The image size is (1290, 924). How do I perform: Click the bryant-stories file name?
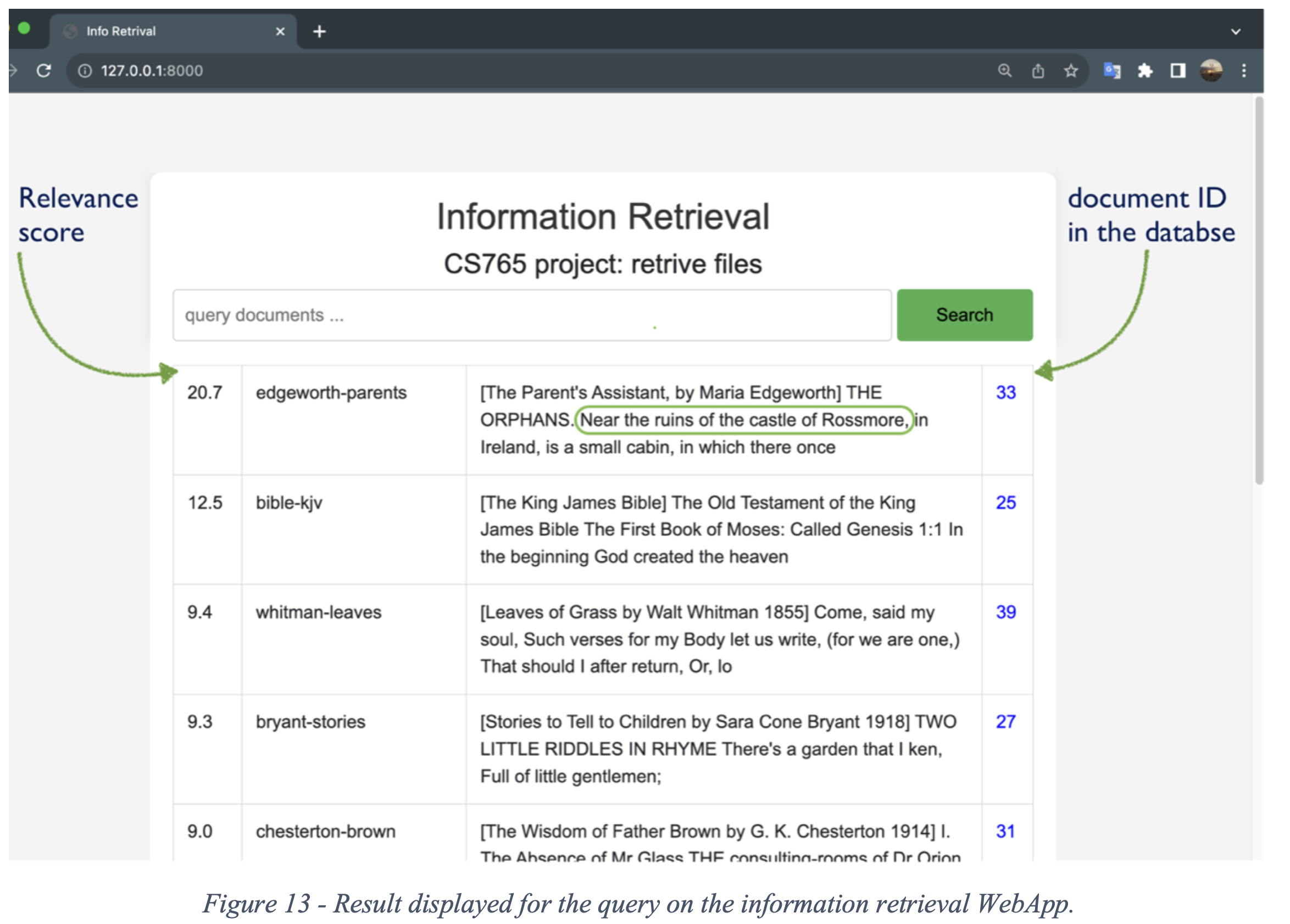pos(310,722)
